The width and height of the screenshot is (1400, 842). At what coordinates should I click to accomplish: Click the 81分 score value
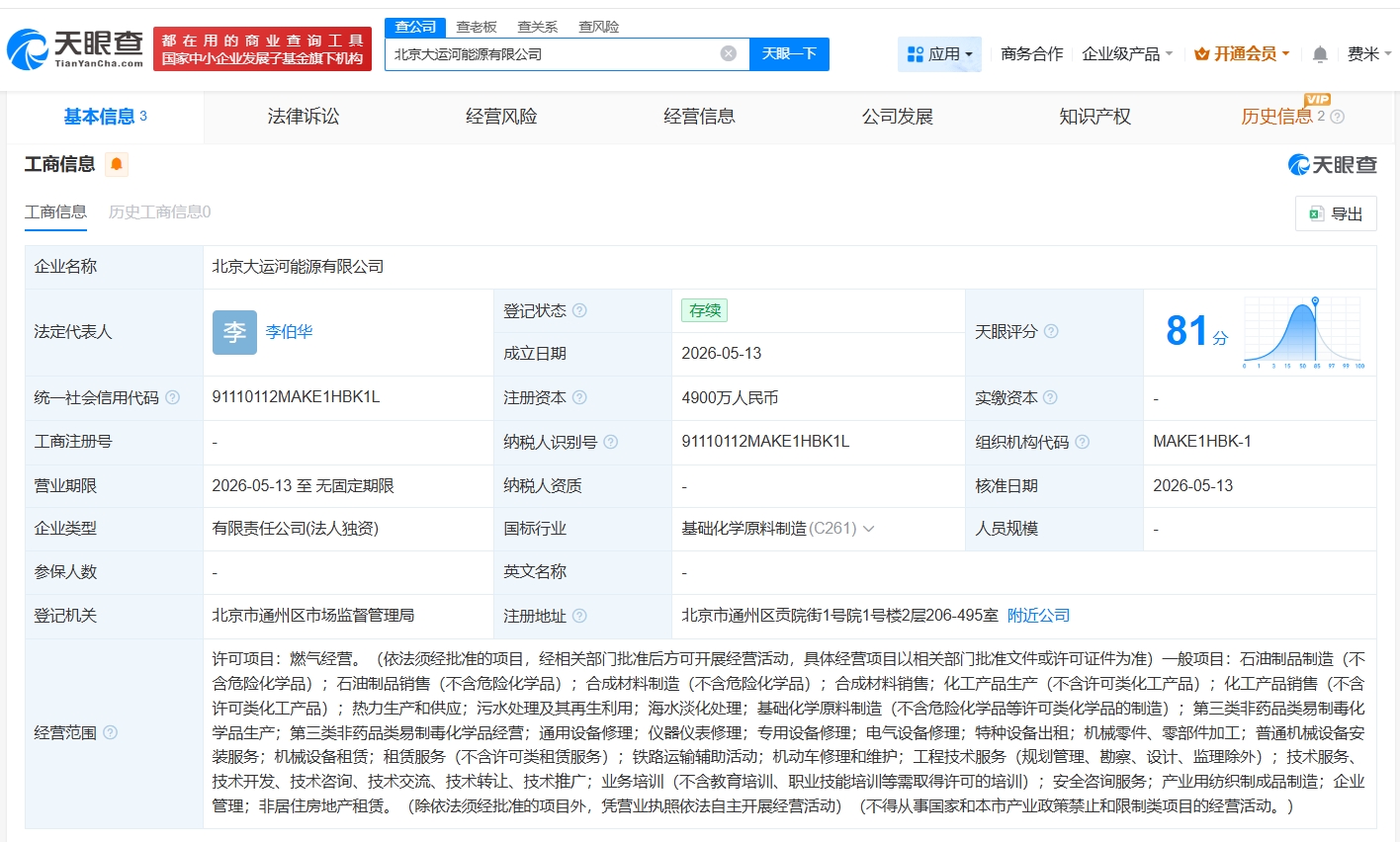click(1196, 331)
